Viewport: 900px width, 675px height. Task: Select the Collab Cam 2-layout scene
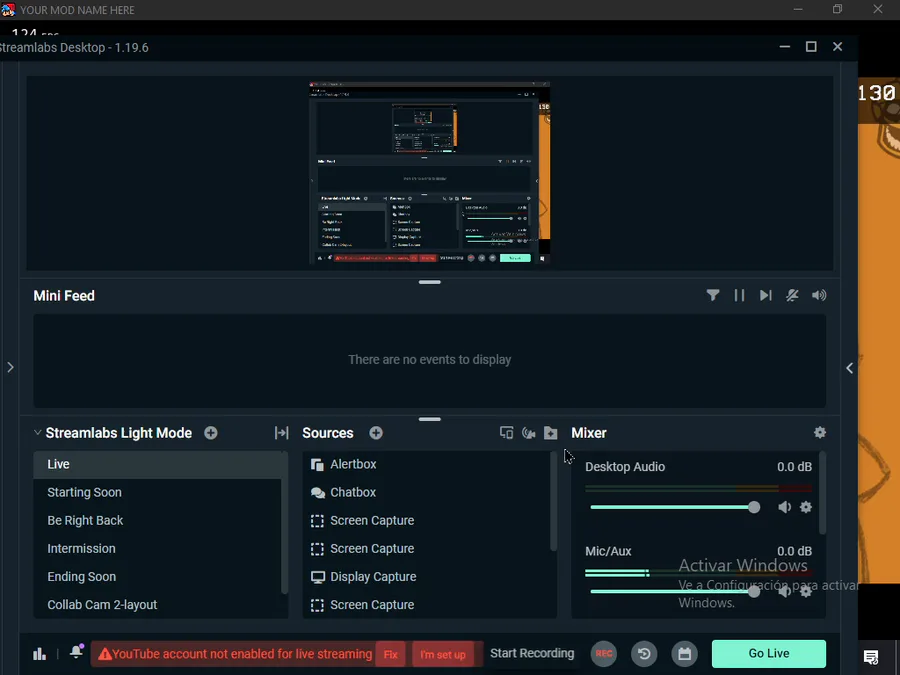coord(157,605)
